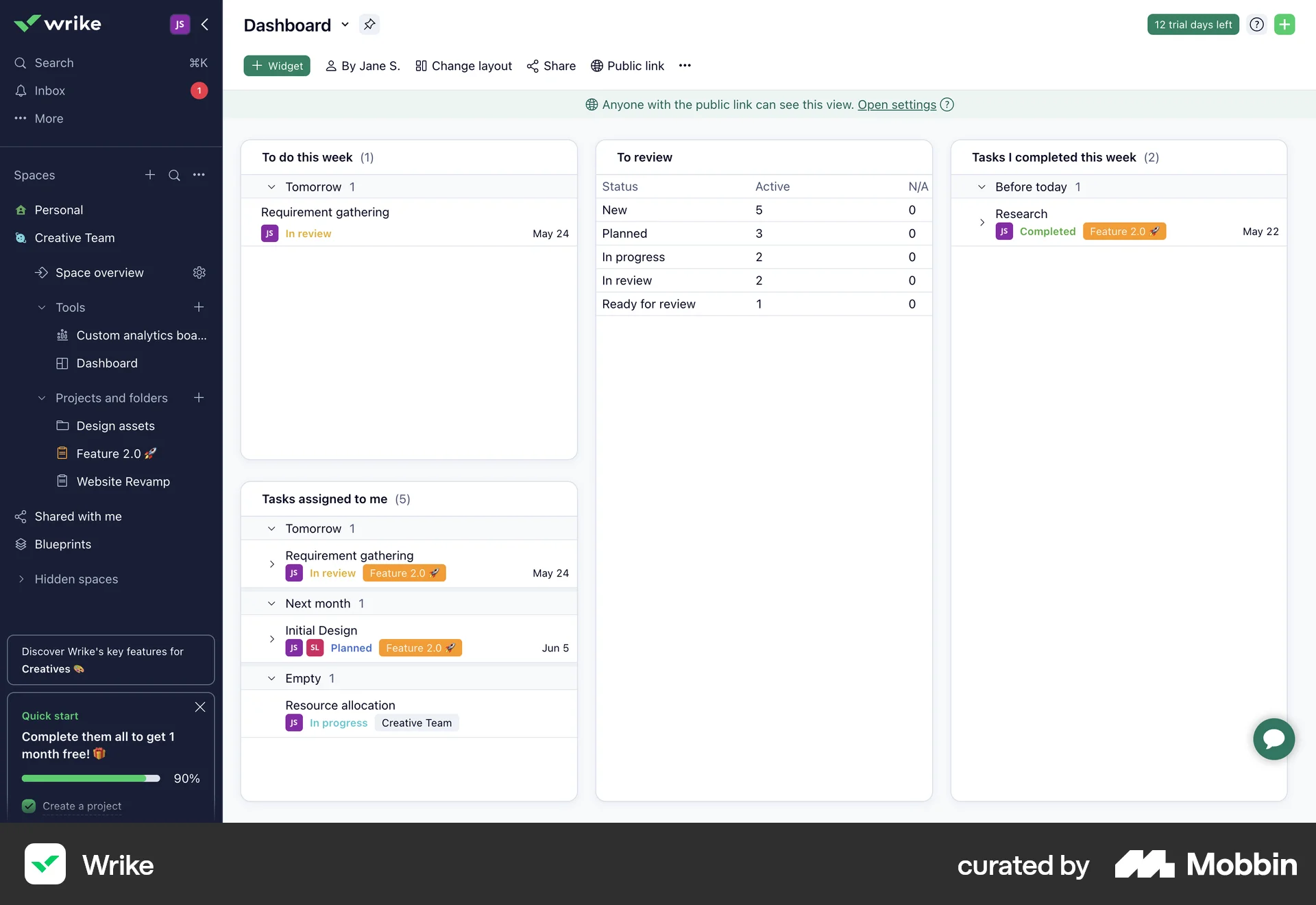Open Search from the sidebar
Image resolution: width=1316 pixels, height=905 pixels.
(53, 62)
